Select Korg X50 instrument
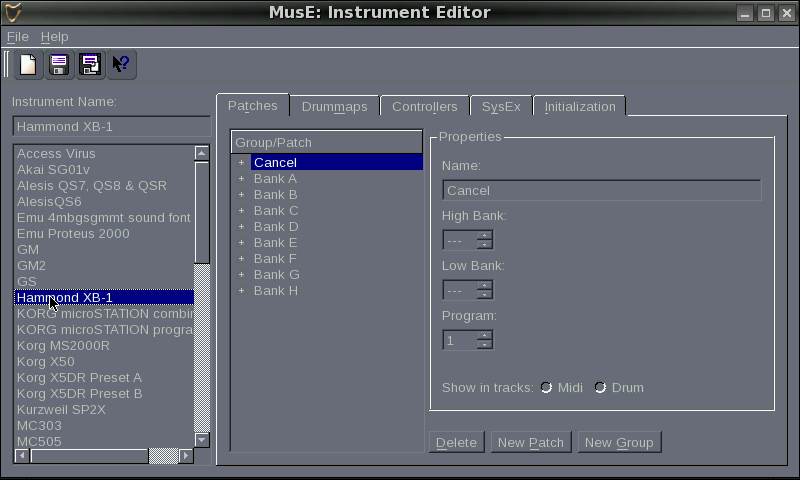 pyautogui.click(x=104, y=362)
